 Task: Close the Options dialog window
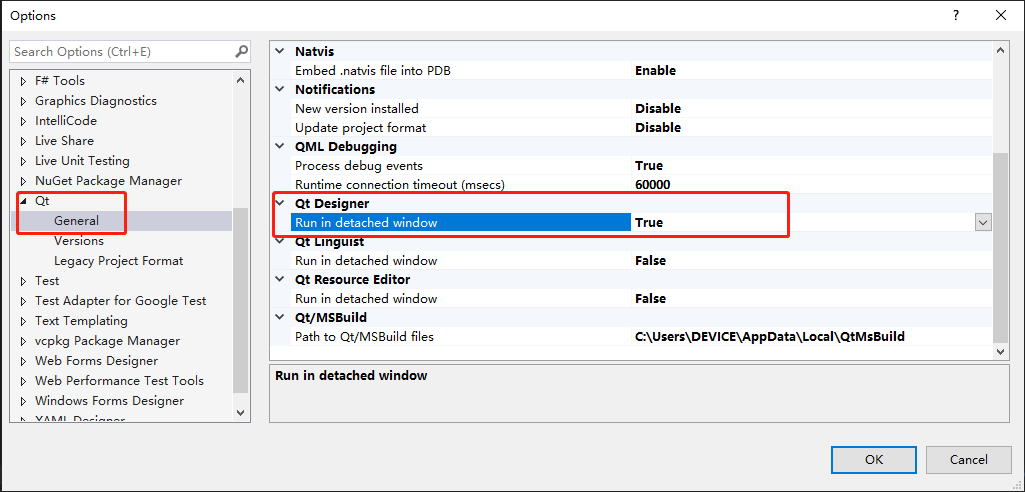pyautogui.click(x=1001, y=16)
